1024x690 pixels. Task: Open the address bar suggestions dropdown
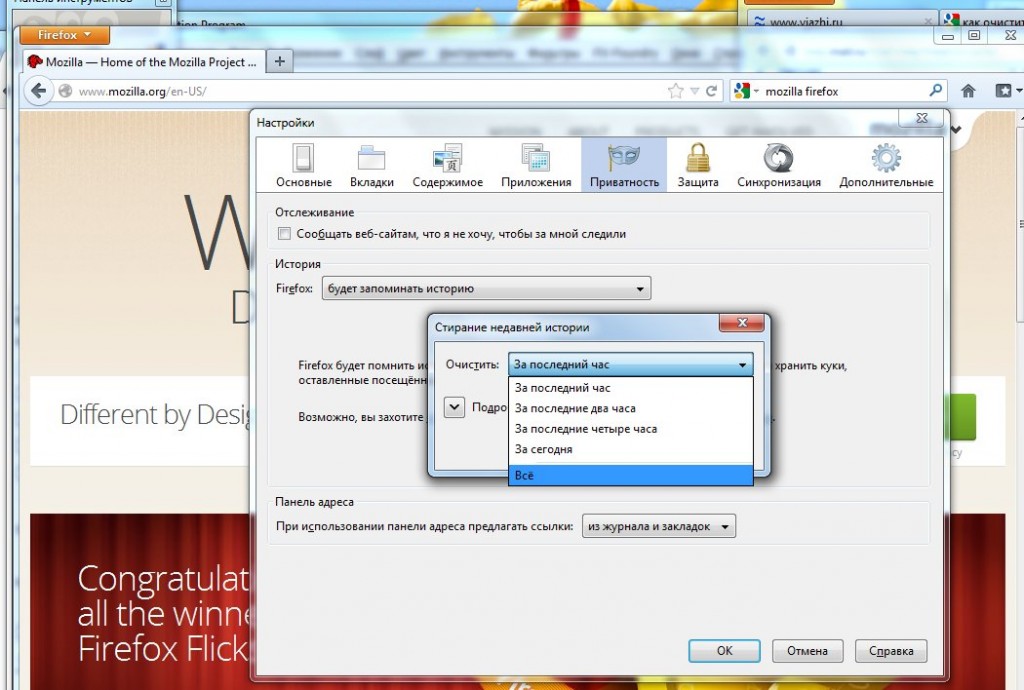[x=659, y=526]
